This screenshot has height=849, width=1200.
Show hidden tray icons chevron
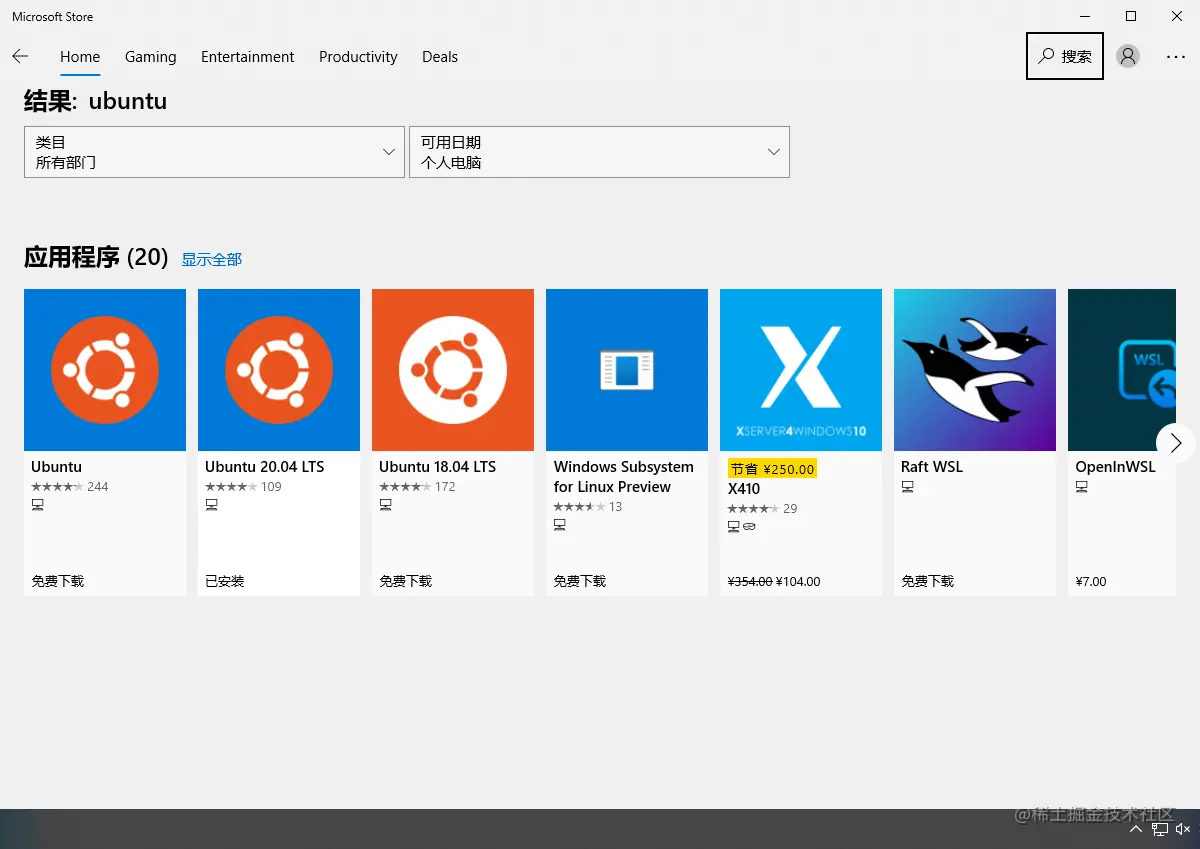(x=1136, y=830)
